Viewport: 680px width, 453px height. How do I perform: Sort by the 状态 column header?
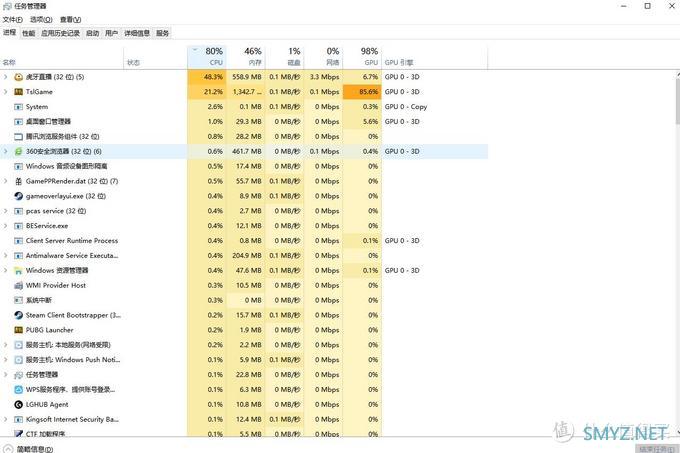(156, 57)
